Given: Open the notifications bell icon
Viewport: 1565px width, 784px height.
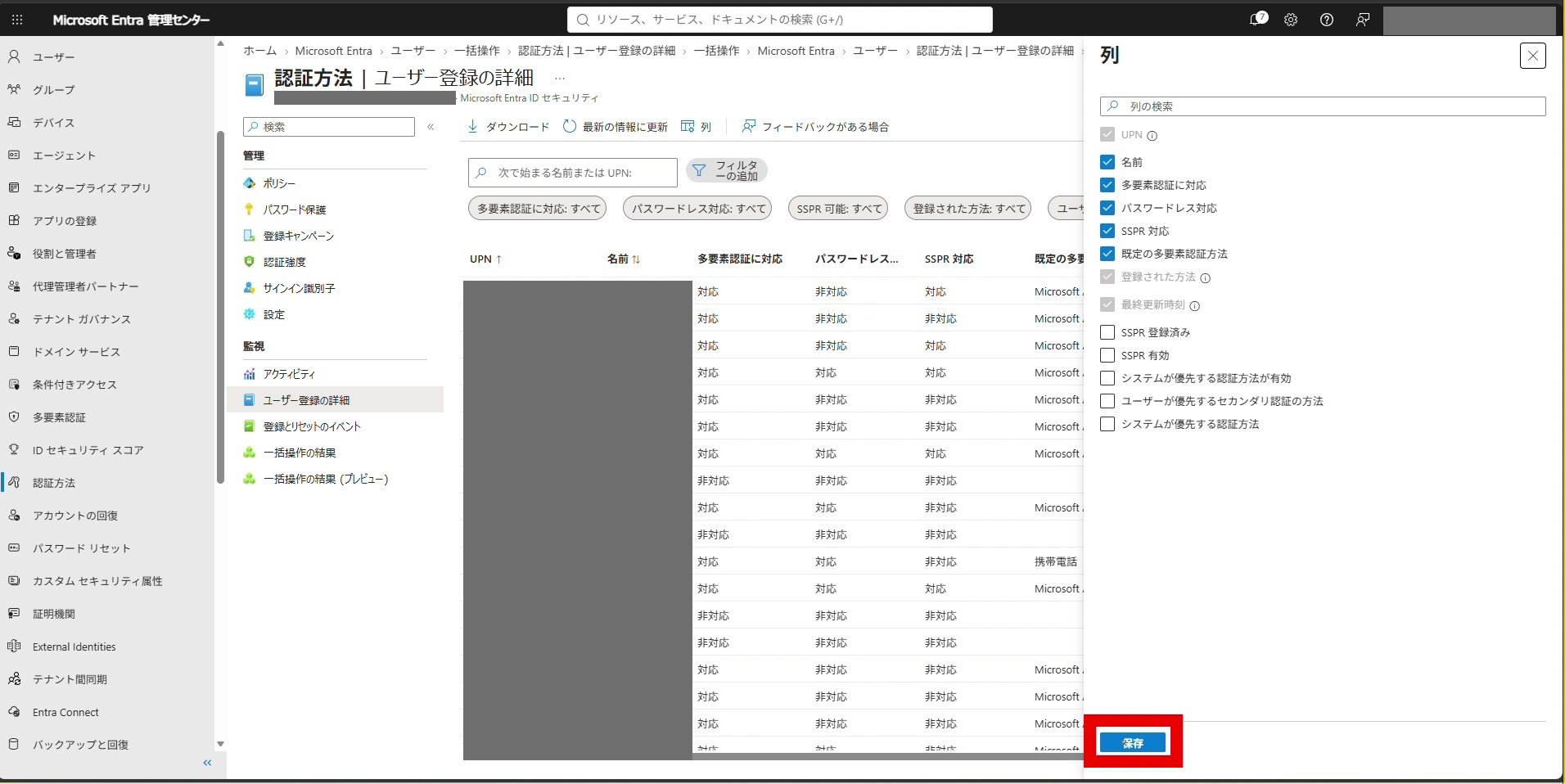Looking at the screenshot, I should click(1257, 19).
